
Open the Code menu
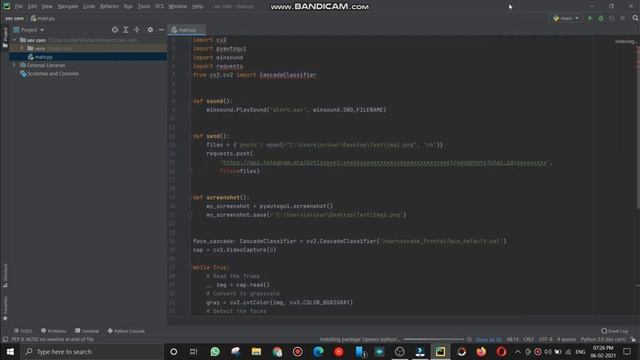tap(89, 7)
